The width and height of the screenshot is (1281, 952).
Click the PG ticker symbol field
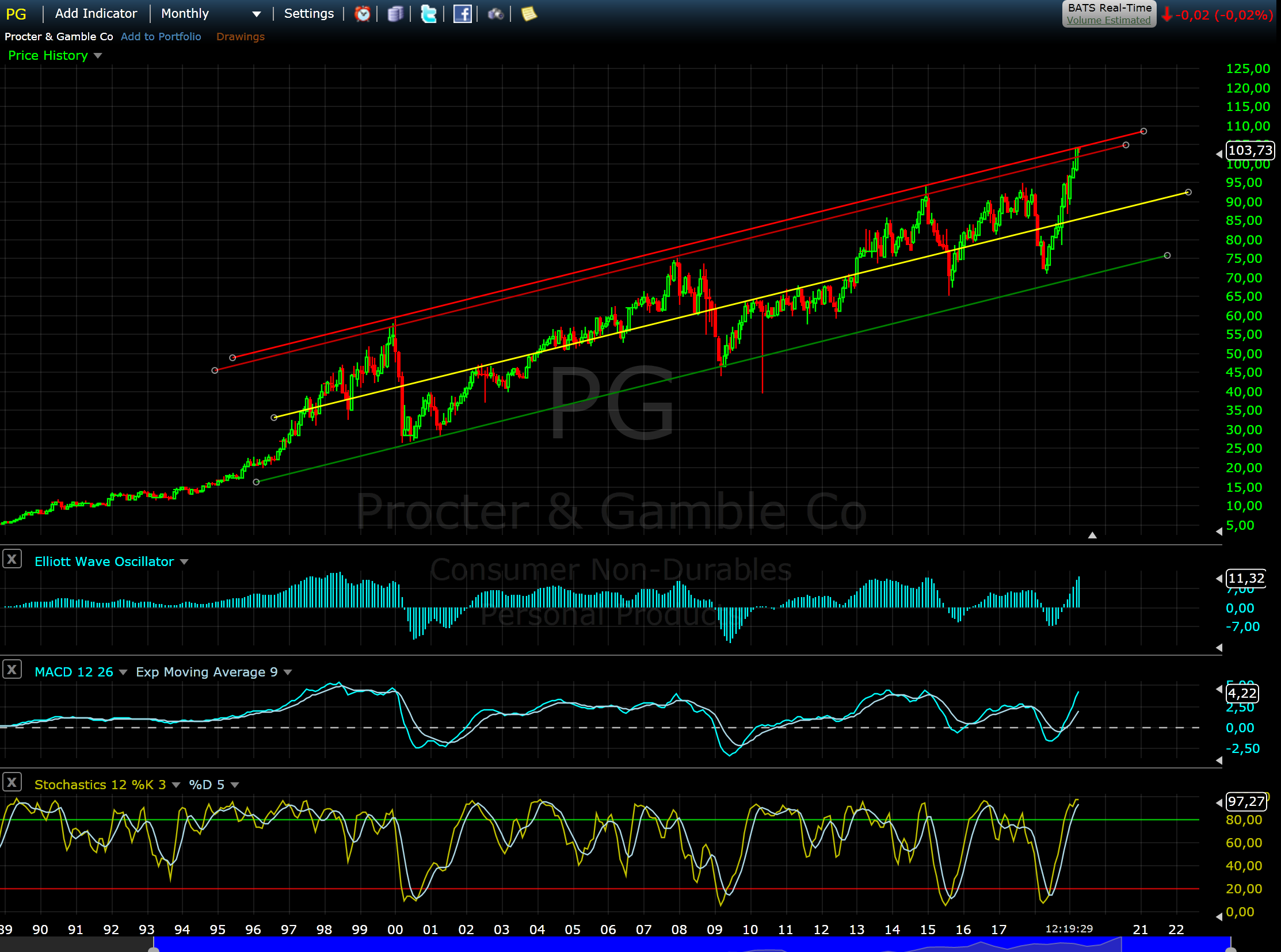(x=16, y=14)
